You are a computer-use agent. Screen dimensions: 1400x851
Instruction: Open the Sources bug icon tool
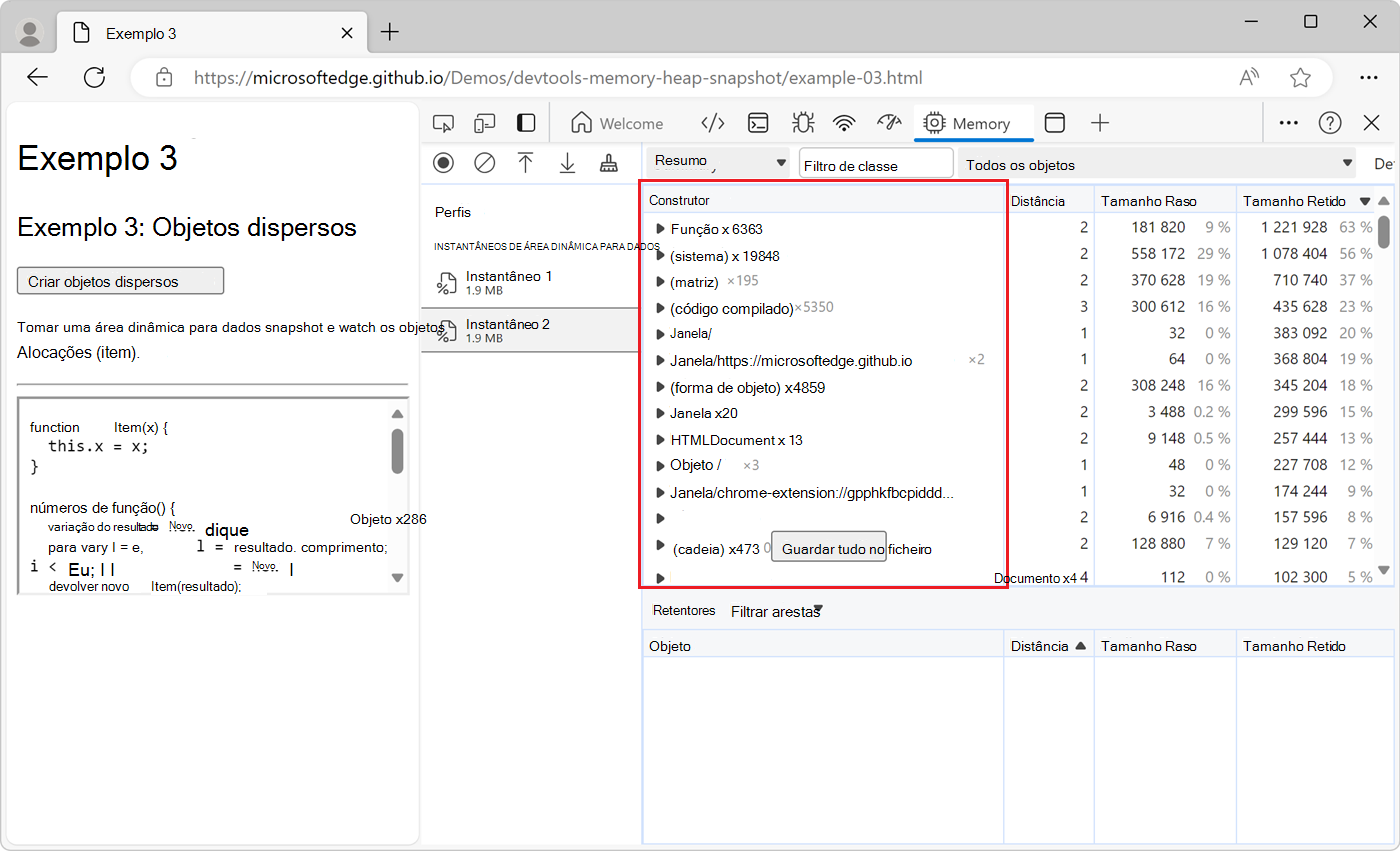(x=802, y=123)
